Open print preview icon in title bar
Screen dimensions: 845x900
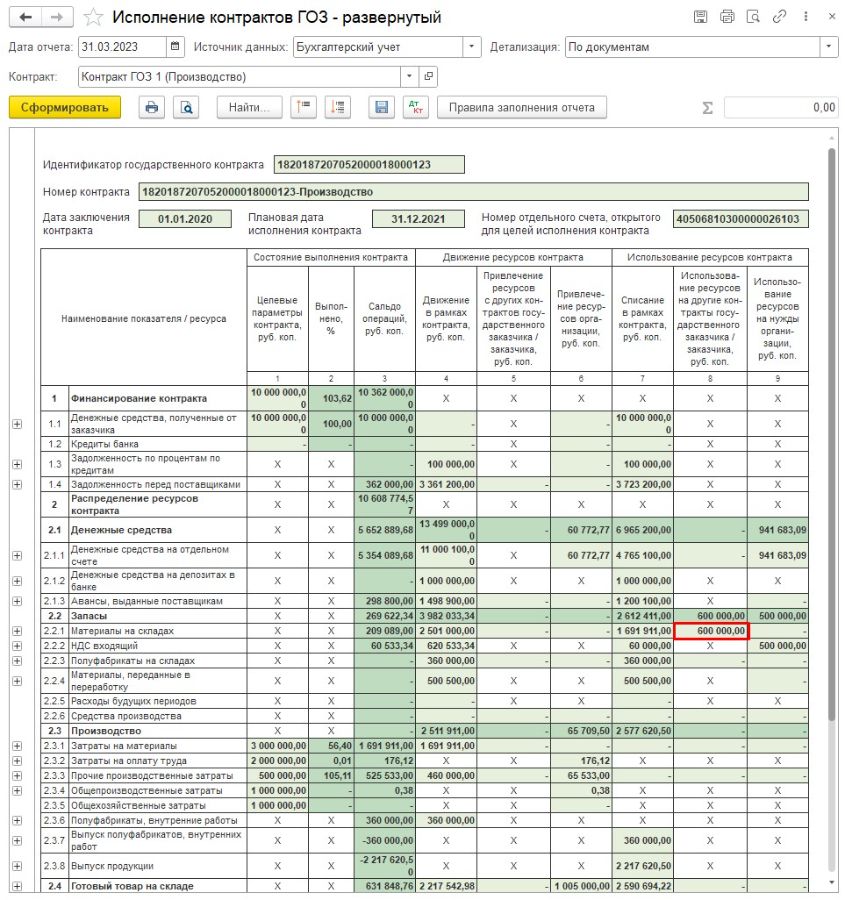coord(753,17)
